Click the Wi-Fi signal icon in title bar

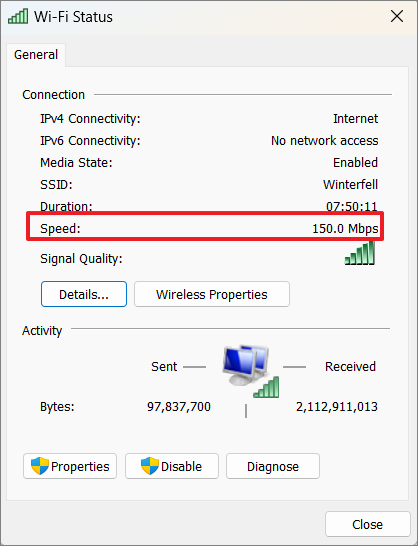tap(18, 16)
